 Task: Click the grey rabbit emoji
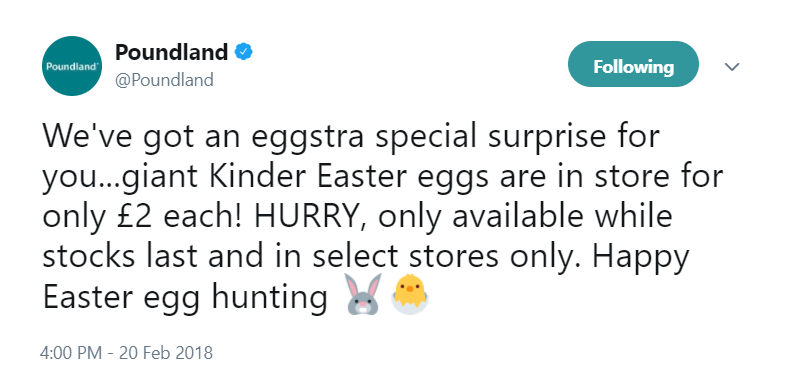tap(364, 295)
